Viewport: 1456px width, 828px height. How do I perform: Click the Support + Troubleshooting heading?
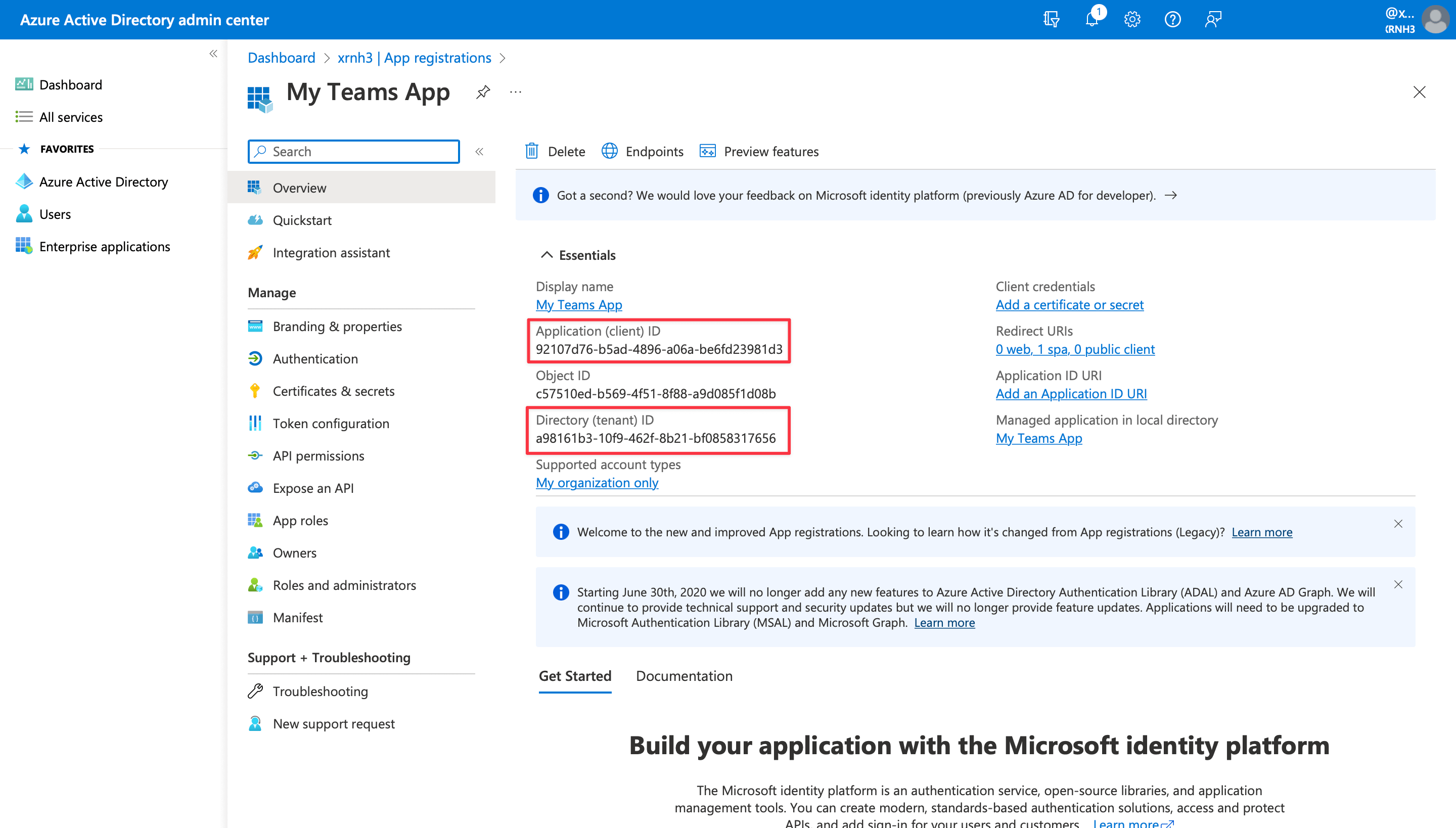point(329,658)
